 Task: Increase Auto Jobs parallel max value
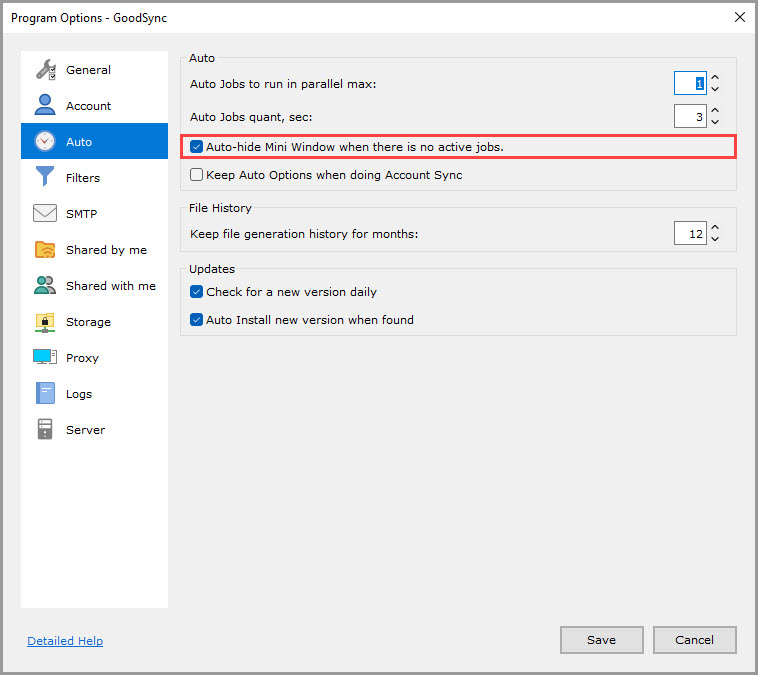pos(715,77)
